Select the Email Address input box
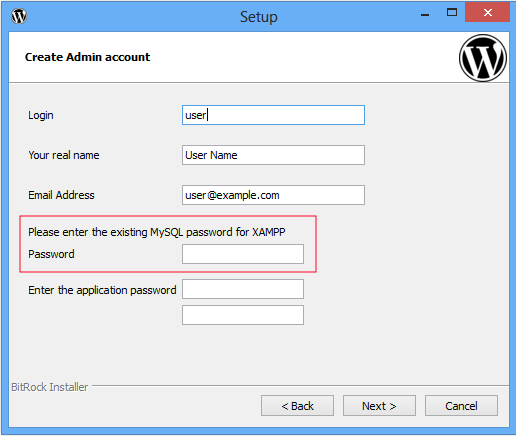This screenshot has height=436, width=516. coord(273,195)
